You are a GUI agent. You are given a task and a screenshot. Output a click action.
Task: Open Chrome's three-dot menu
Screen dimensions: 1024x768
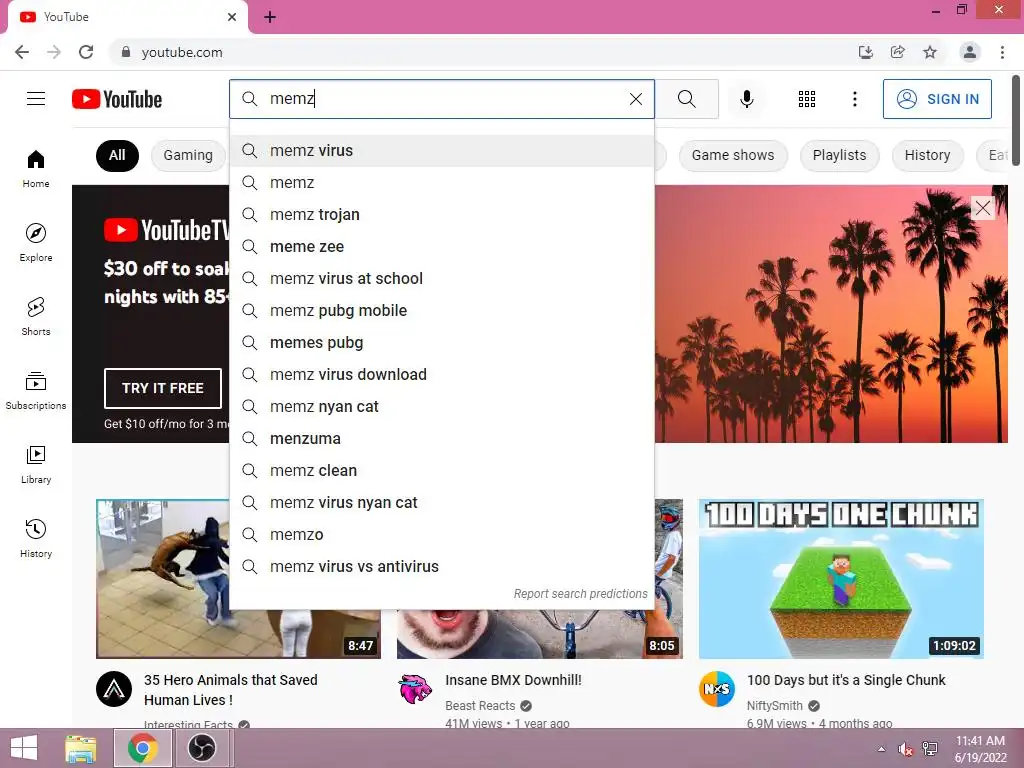1002,52
